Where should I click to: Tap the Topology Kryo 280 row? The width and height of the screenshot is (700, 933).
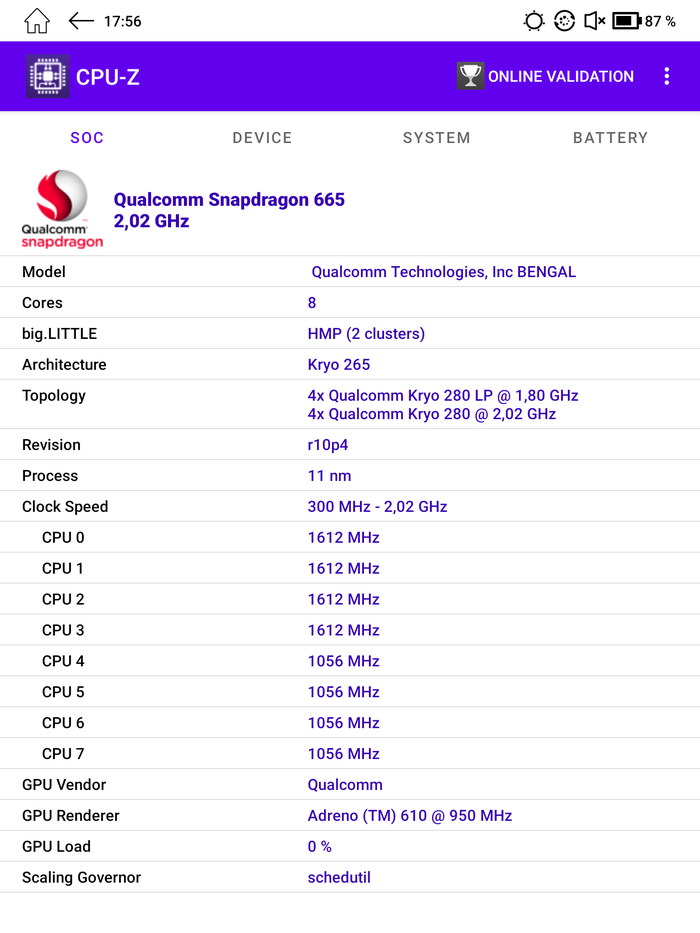350,404
